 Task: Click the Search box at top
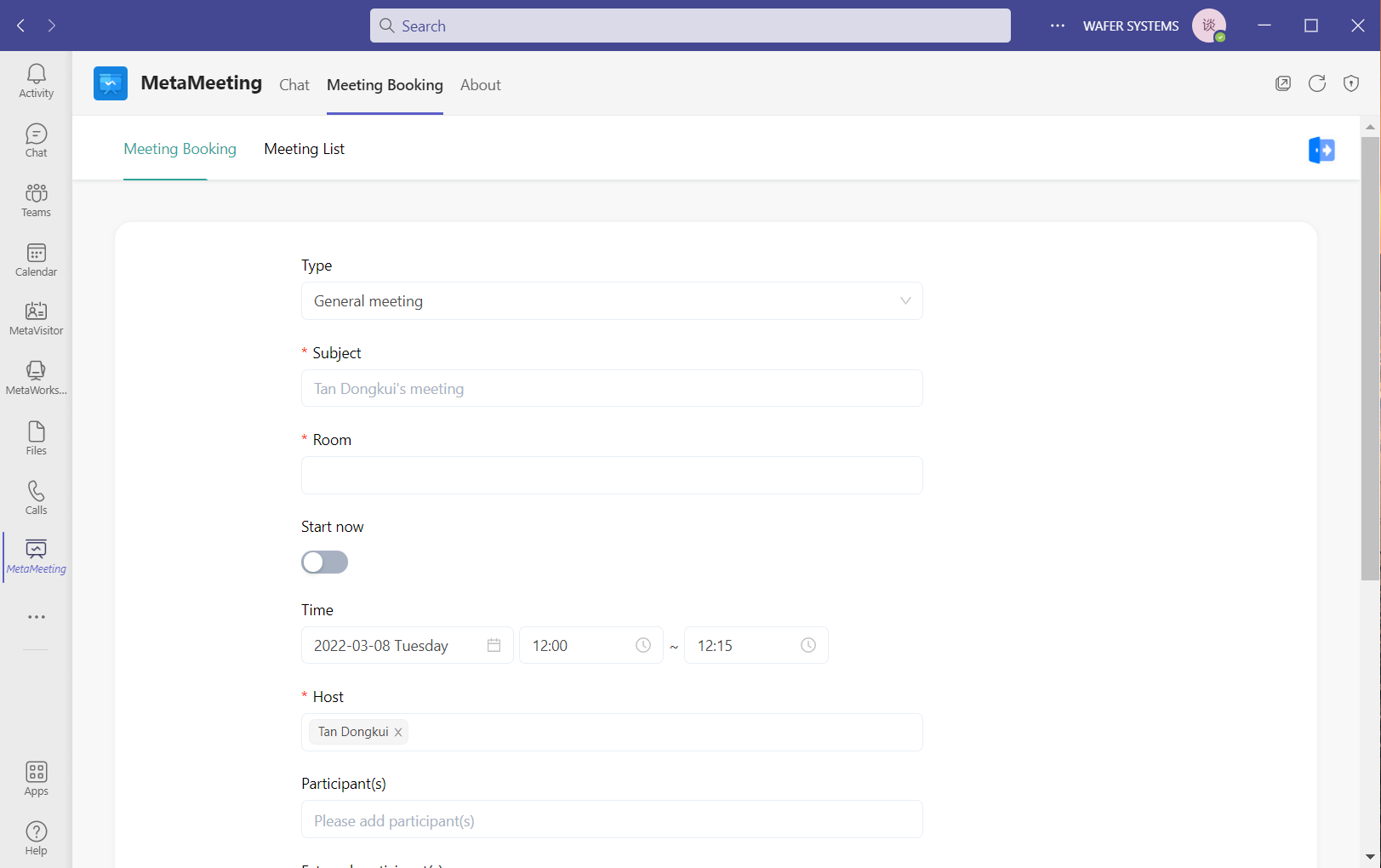(690, 26)
